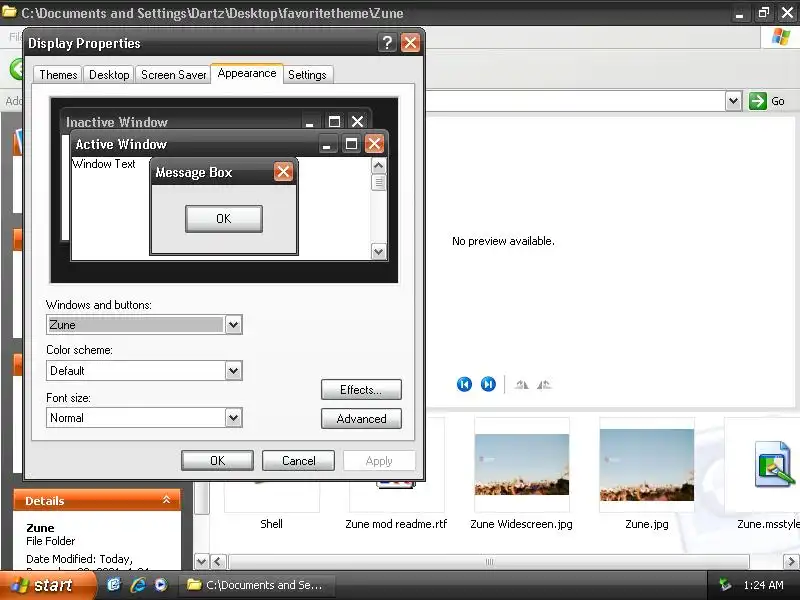Click the Explorer taskbar button
800x600 pixels.
257,585
